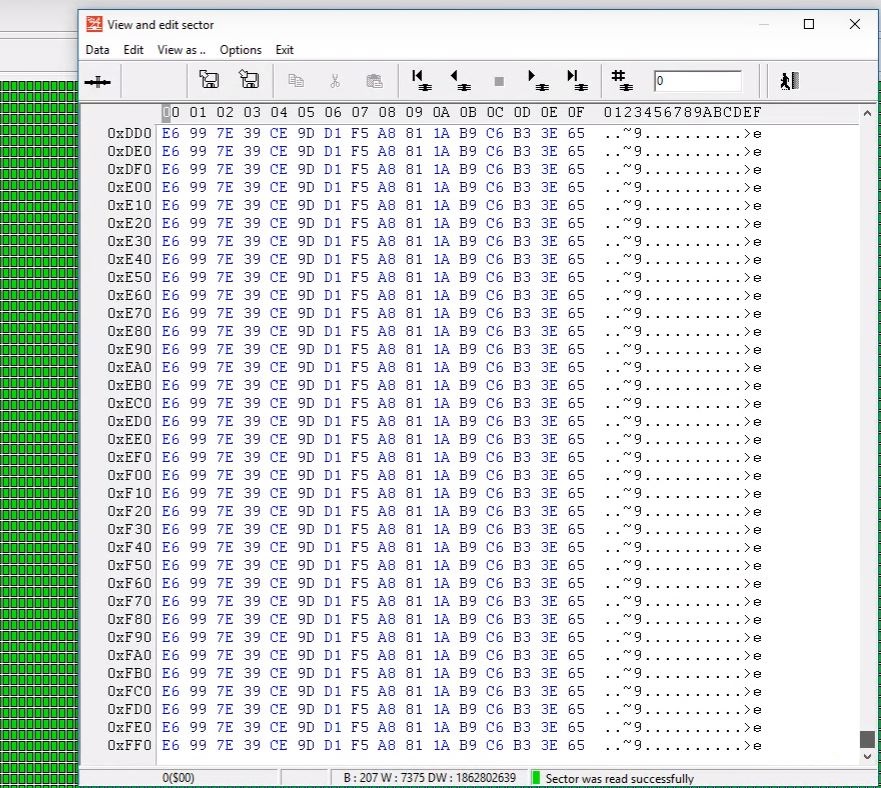Open the Data menu
Image resolution: width=881 pixels, height=788 pixels.
point(97,50)
